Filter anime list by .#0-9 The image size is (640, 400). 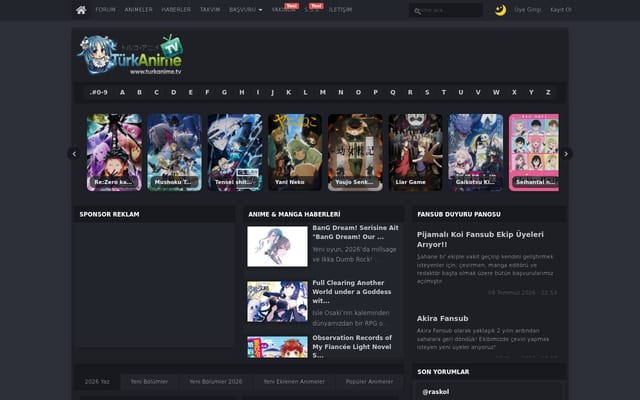coord(98,93)
